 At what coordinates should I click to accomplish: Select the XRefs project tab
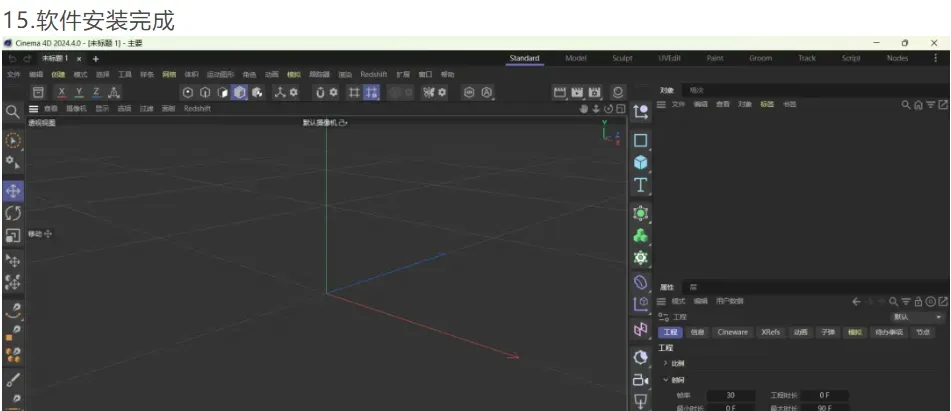(x=770, y=332)
